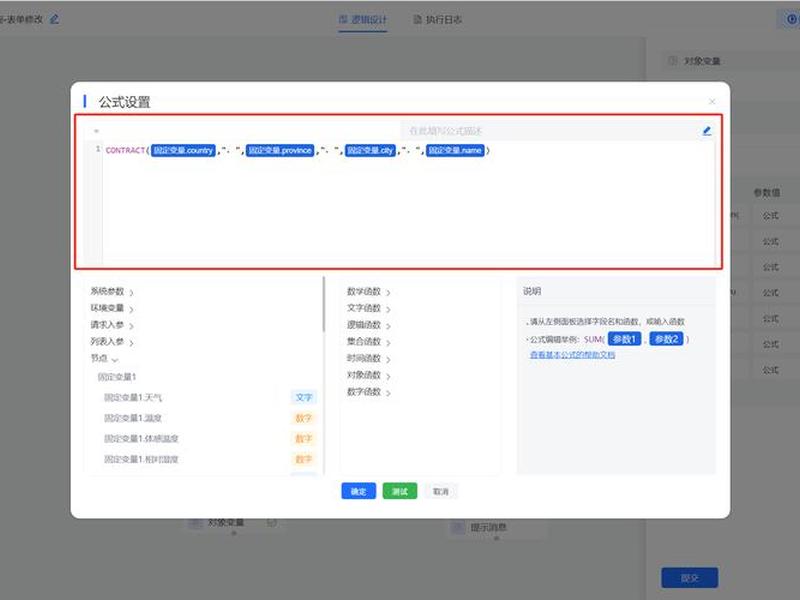Click the 数字 type tag beside 相对湿度

(304, 460)
